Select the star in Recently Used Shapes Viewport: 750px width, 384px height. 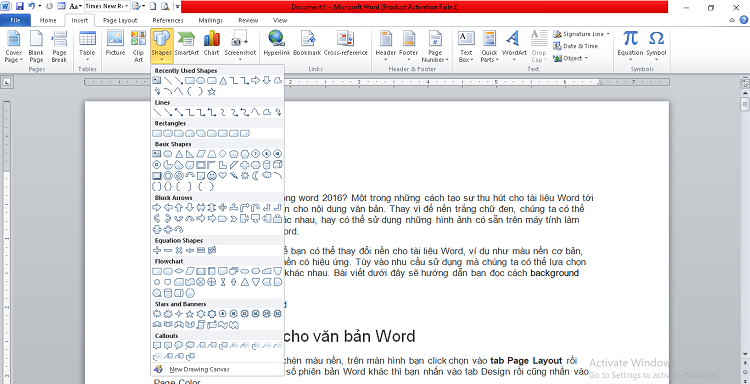point(211,91)
